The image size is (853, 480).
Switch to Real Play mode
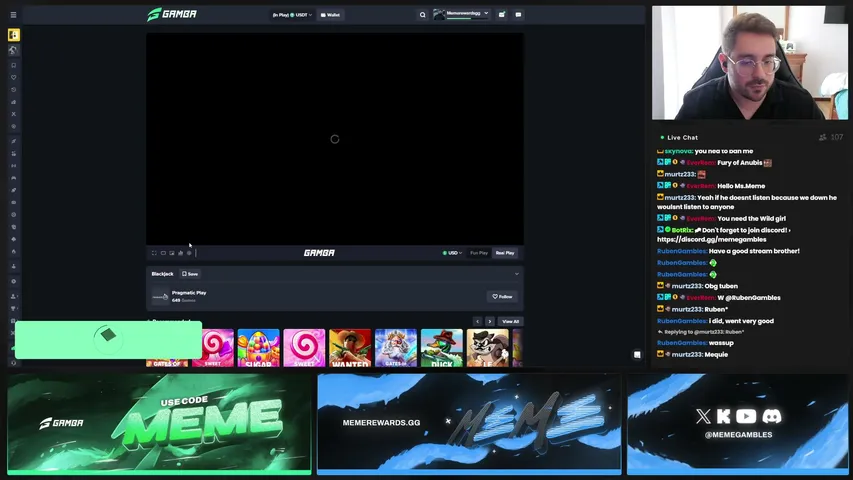point(505,253)
